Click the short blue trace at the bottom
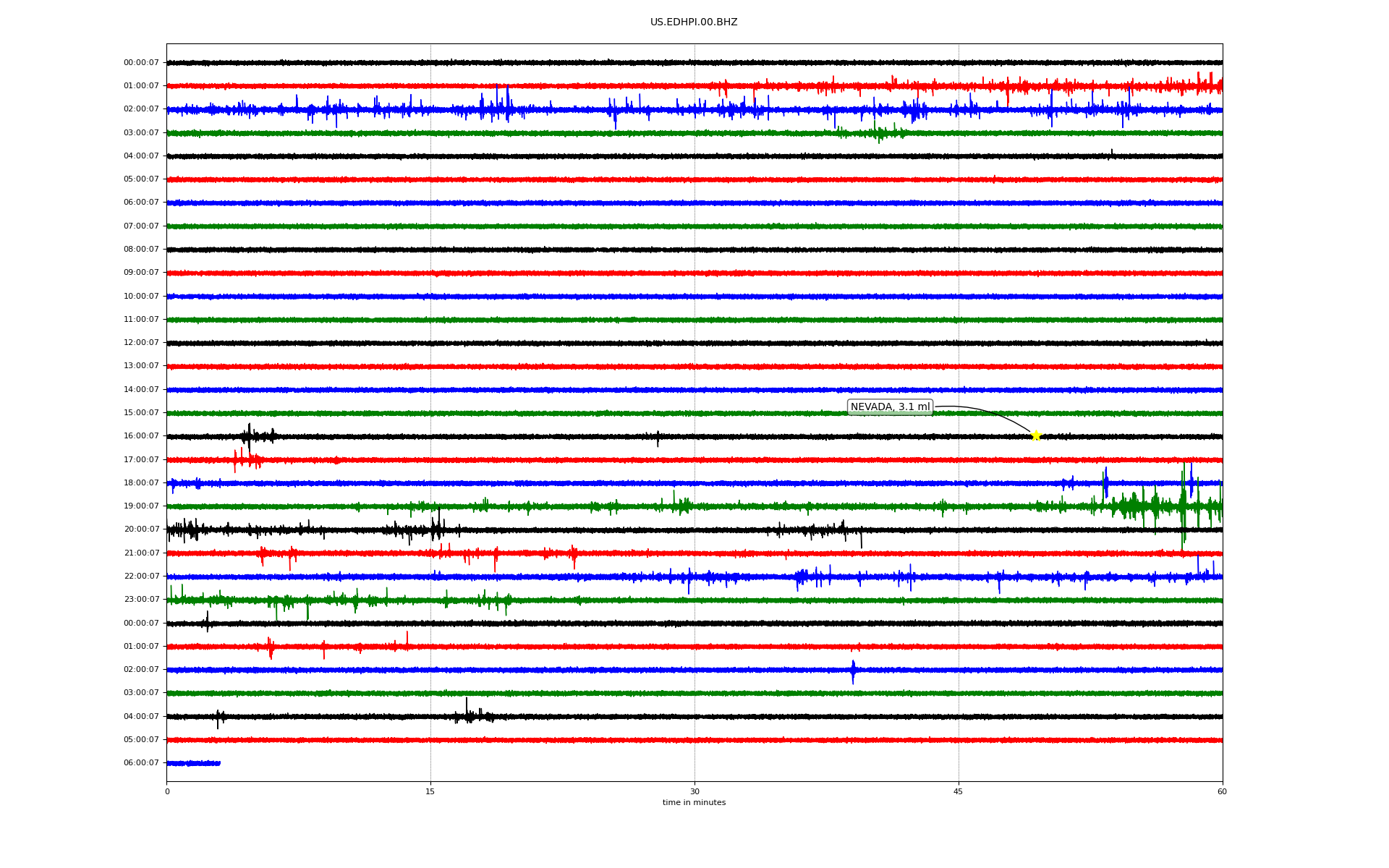 click(x=193, y=763)
